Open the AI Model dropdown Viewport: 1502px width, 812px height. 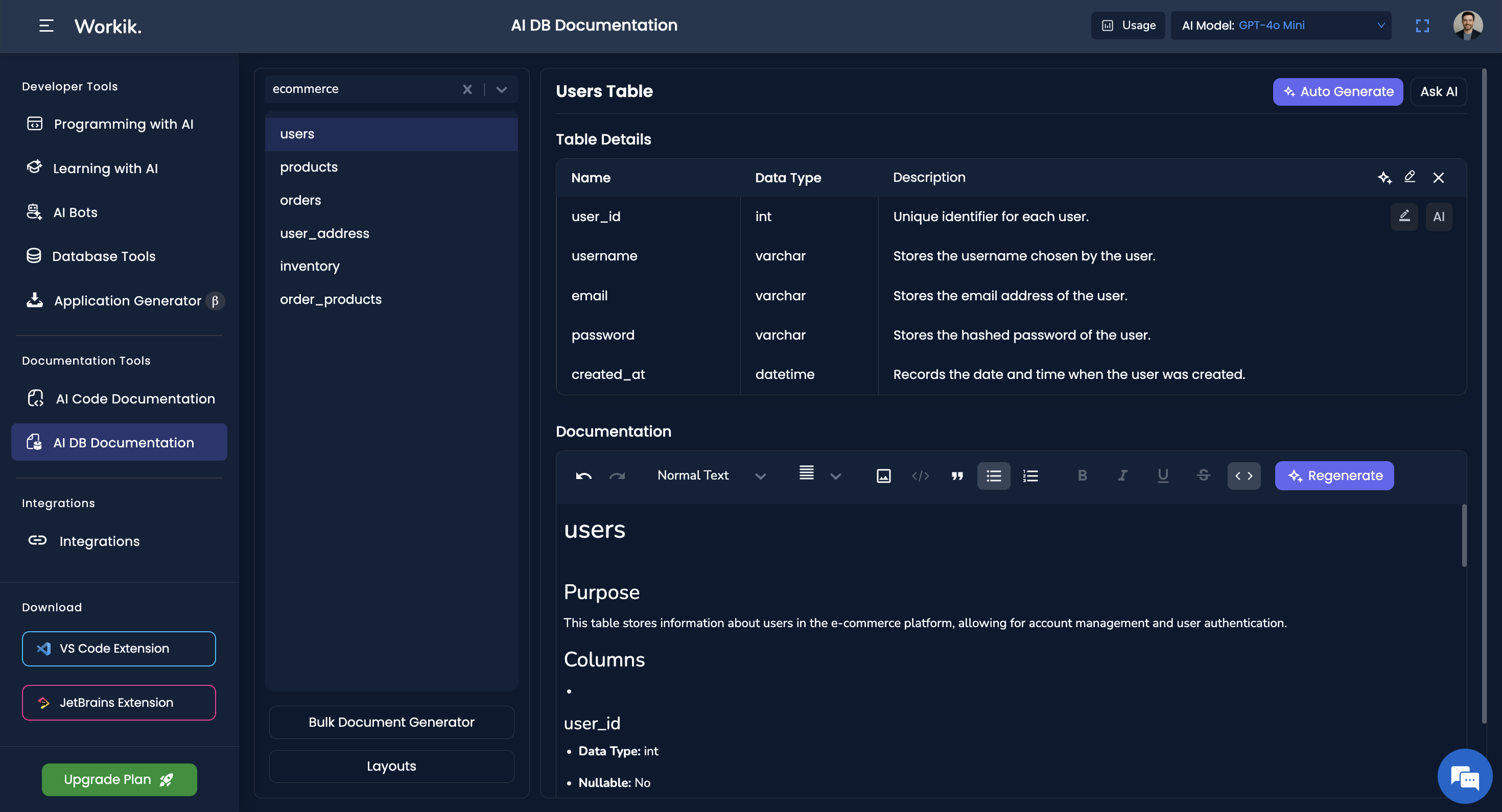click(x=1280, y=26)
